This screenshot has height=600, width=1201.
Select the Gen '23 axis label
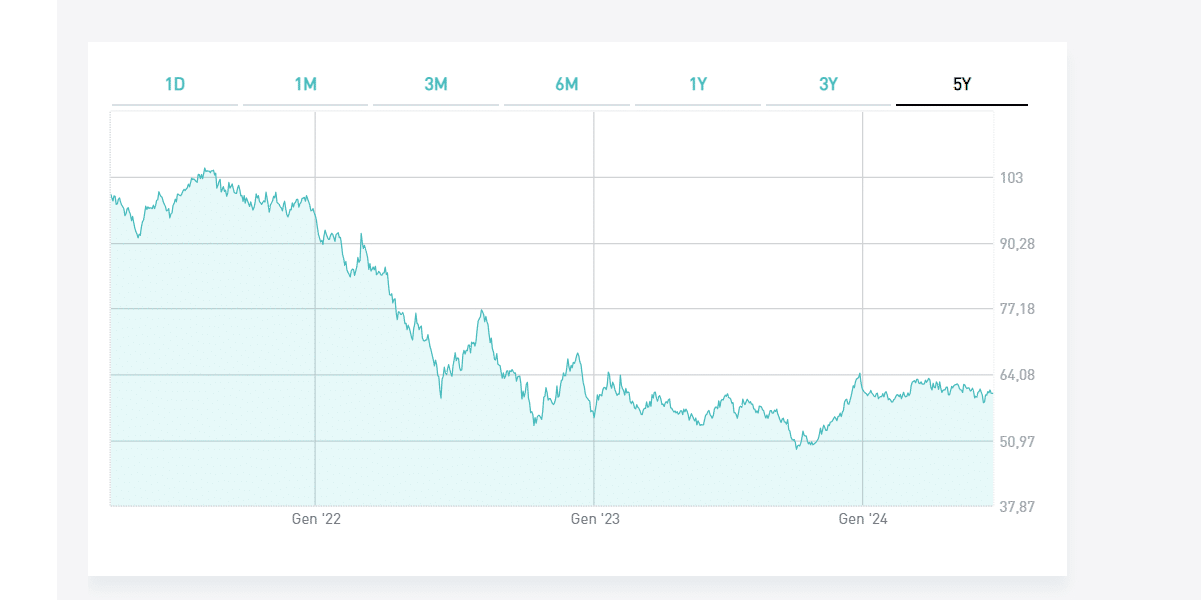tap(595, 519)
